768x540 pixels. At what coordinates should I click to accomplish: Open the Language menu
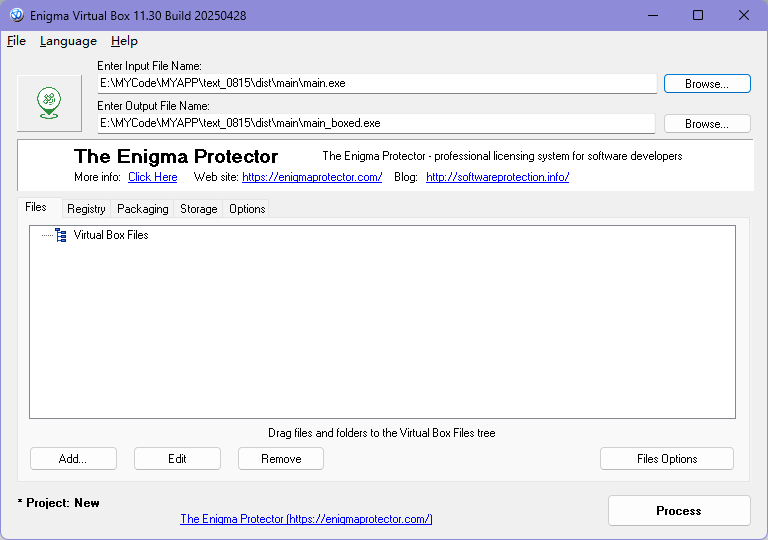point(68,41)
